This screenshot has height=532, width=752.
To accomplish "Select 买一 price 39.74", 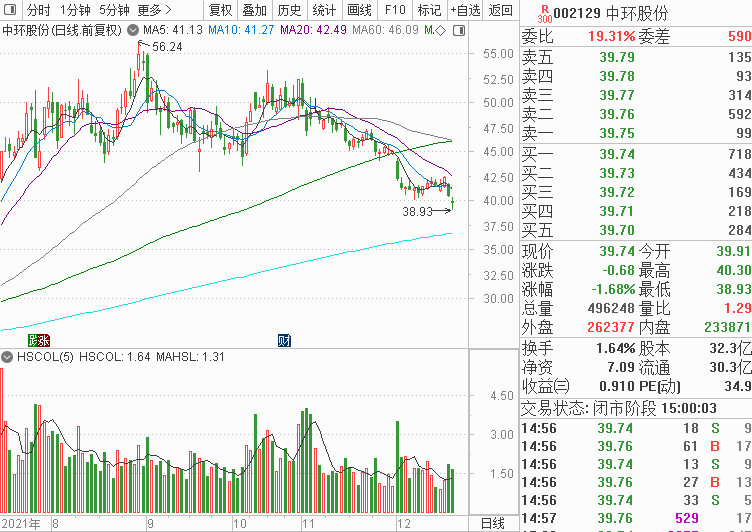I will click(x=617, y=154).
